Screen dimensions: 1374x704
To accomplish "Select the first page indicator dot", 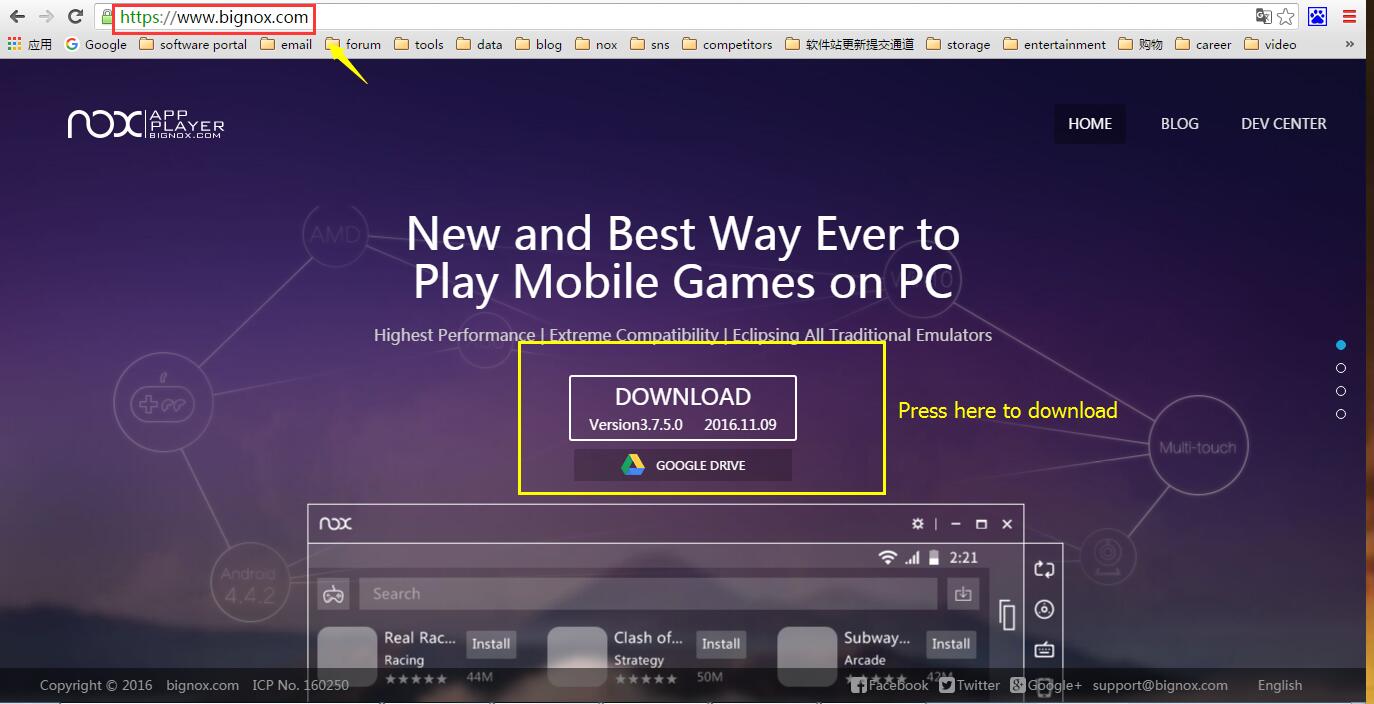I will pyautogui.click(x=1341, y=345).
